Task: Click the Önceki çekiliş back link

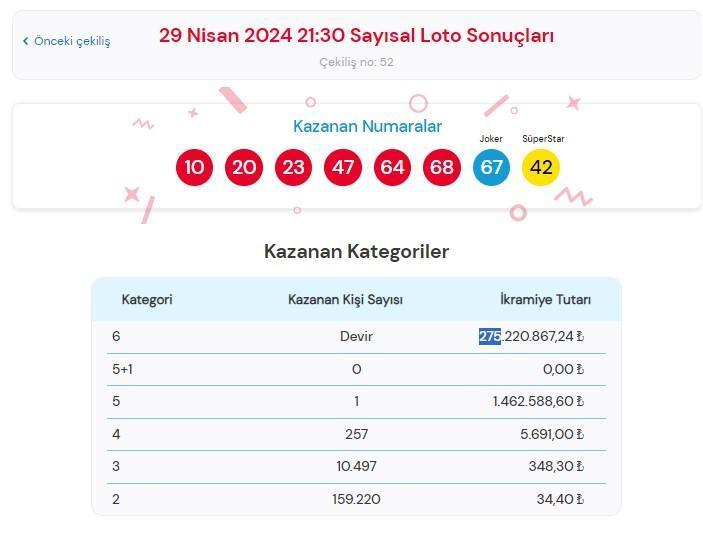Action: [72, 41]
